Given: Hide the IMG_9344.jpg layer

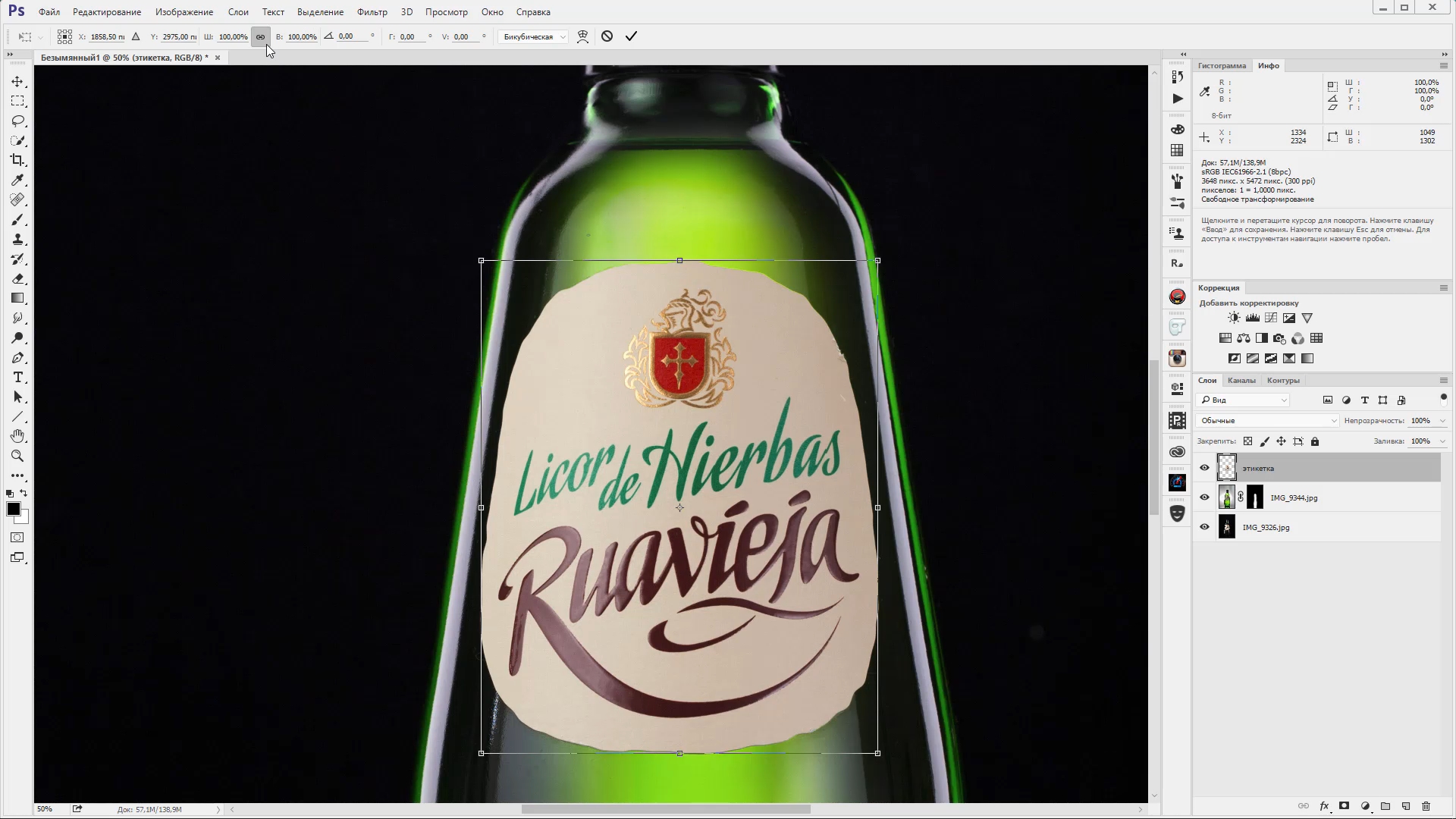Looking at the screenshot, I should (1204, 497).
